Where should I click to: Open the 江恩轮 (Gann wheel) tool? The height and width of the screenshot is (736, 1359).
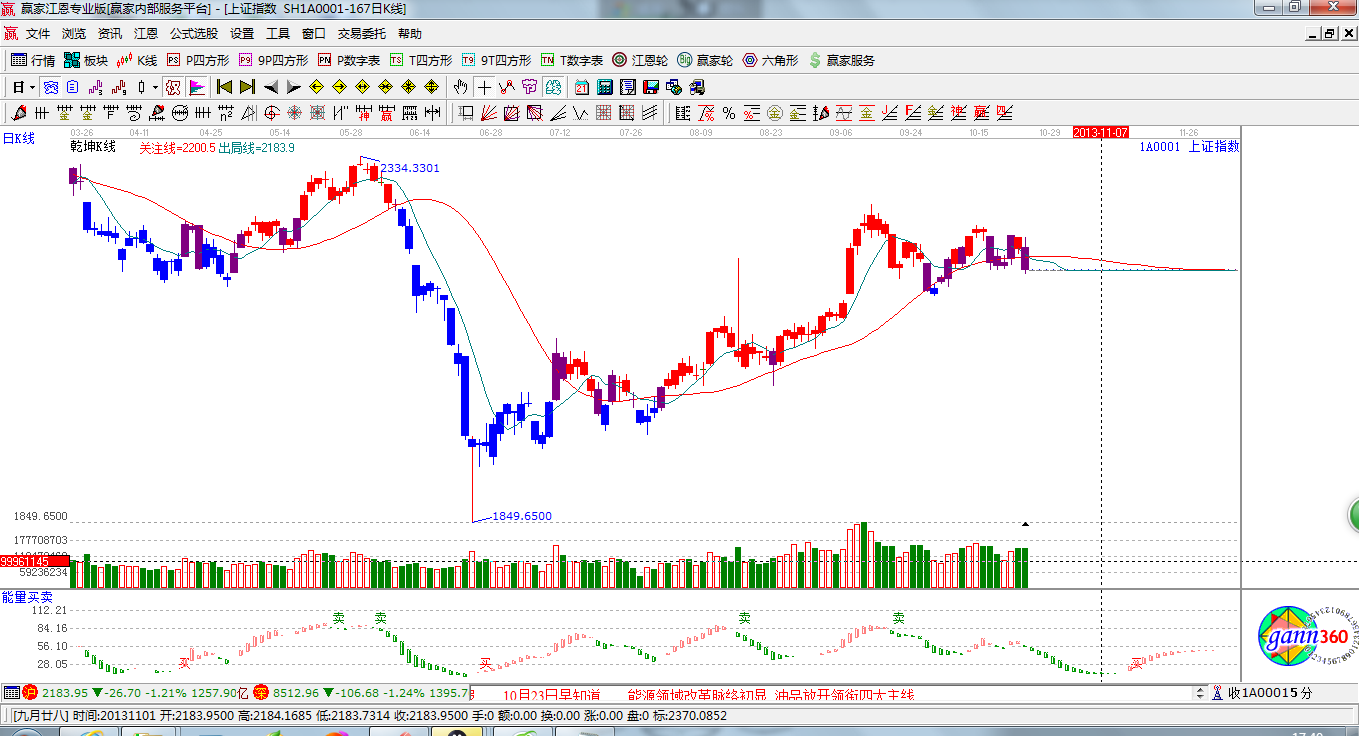pyautogui.click(x=640, y=61)
